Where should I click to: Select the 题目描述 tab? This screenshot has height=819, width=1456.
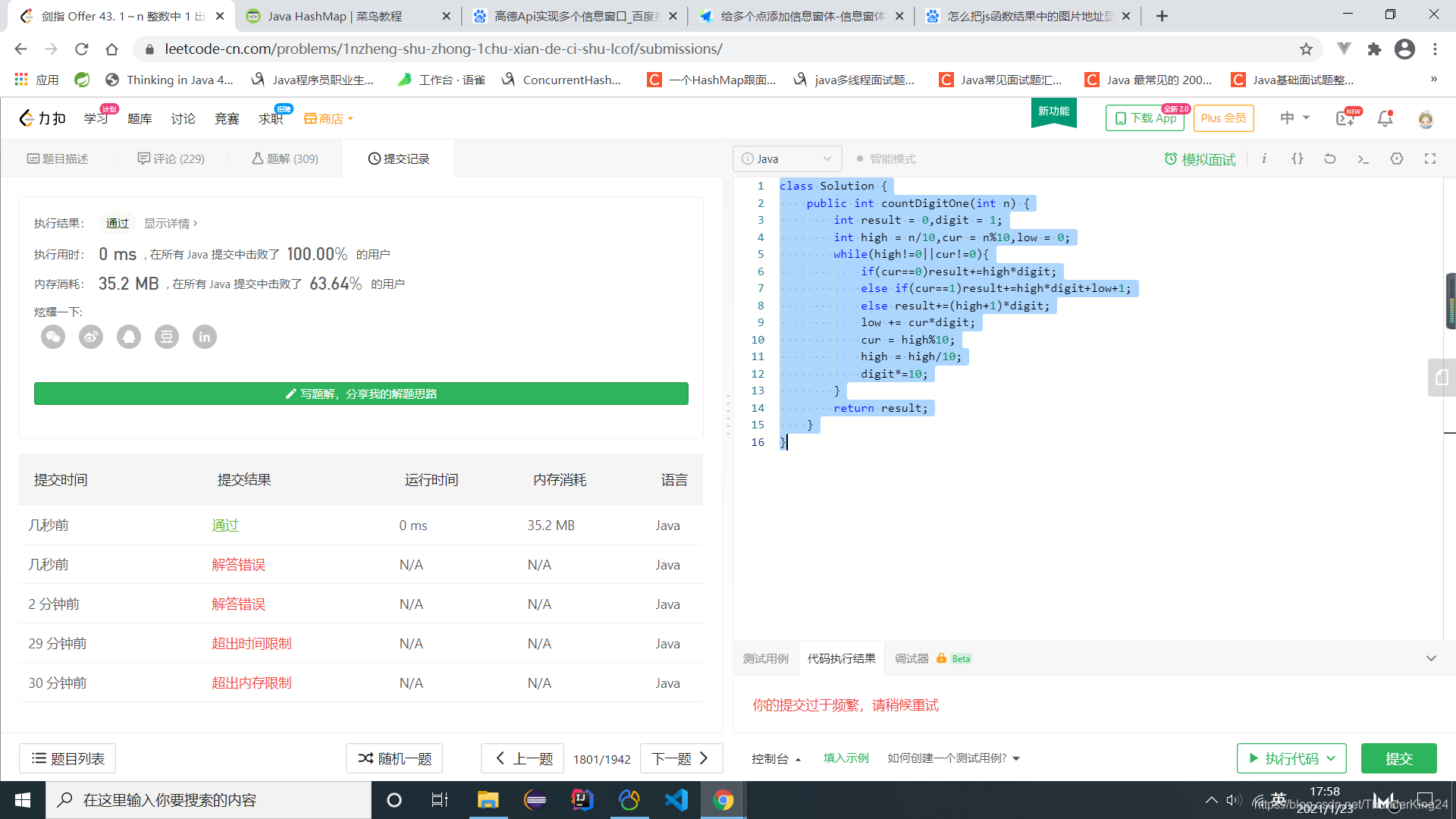pyautogui.click(x=56, y=157)
